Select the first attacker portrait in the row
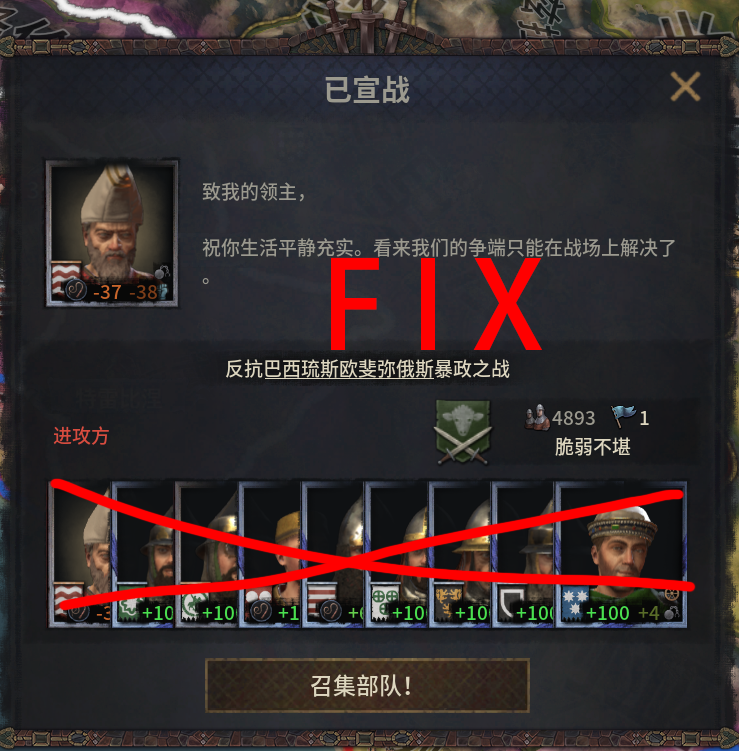Image resolution: width=739 pixels, height=751 pixels. click(x=80, y=554)
